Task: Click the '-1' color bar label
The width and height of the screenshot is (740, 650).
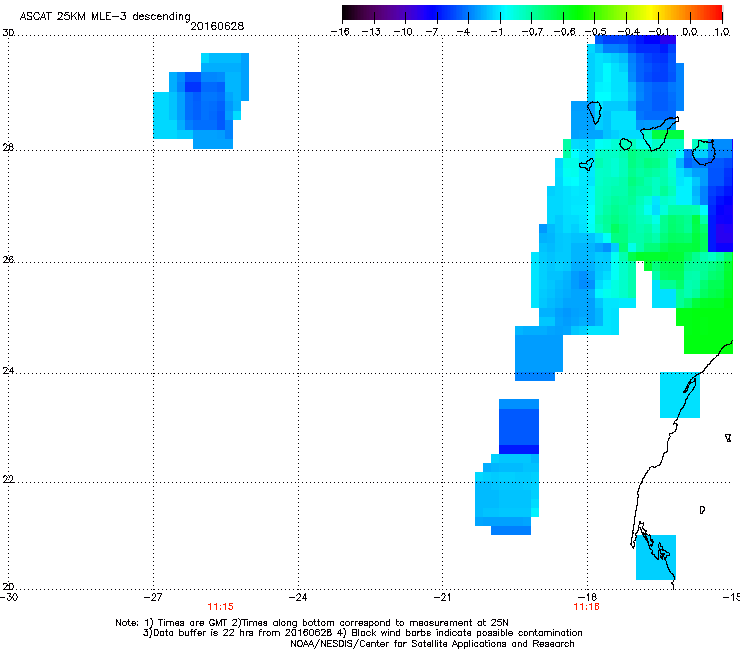Action: [x=496, y=32]
